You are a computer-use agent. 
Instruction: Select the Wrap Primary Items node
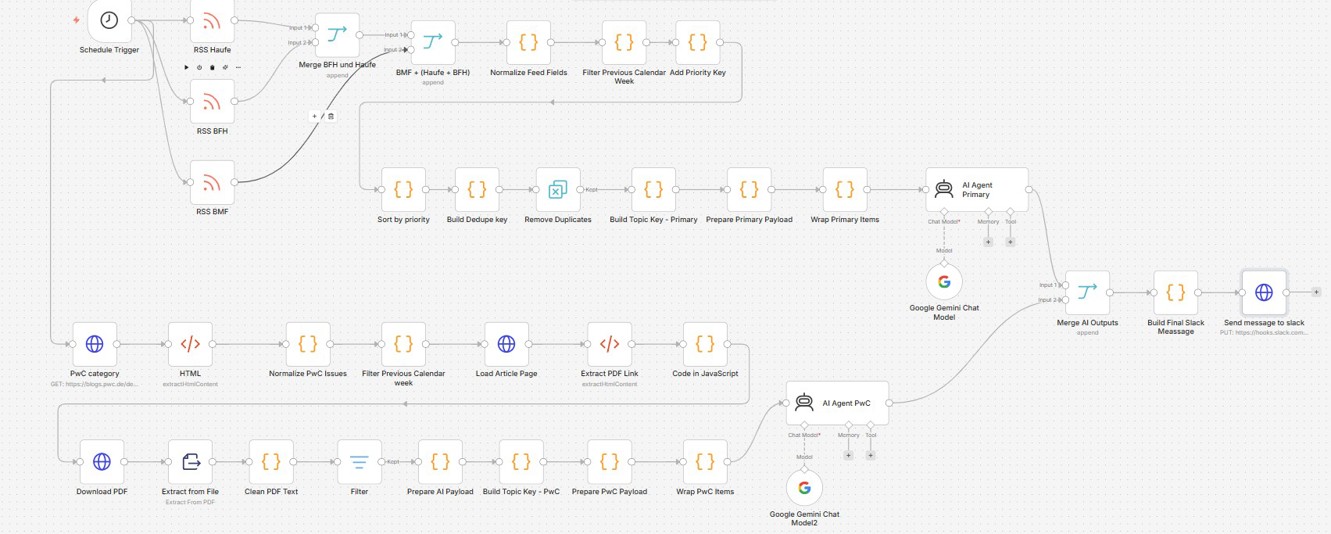click(x=845, y=189)
